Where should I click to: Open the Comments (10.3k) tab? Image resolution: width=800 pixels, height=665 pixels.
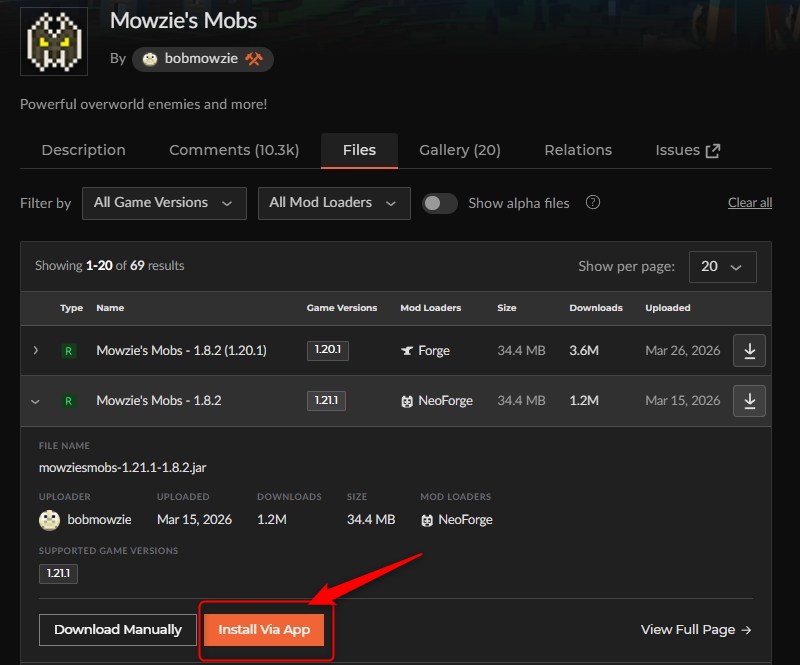[x=234, y=150]
